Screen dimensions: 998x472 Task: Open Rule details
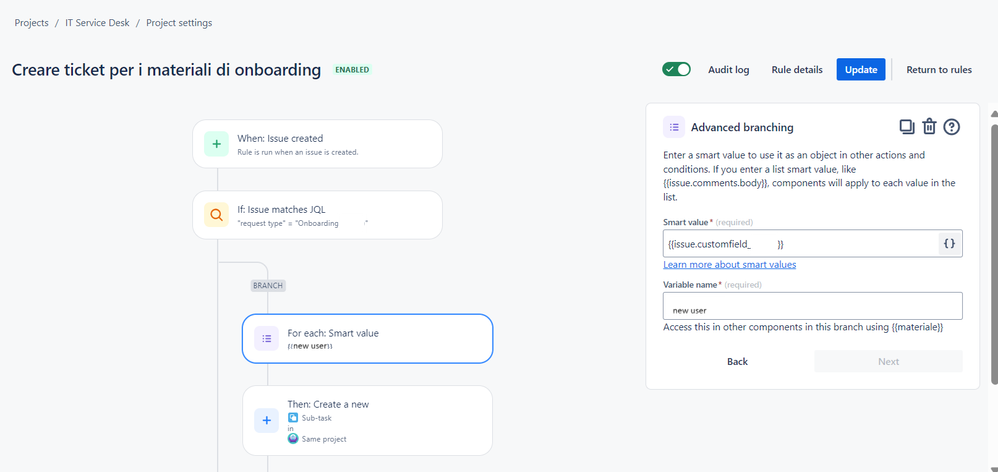click(797, 70)
